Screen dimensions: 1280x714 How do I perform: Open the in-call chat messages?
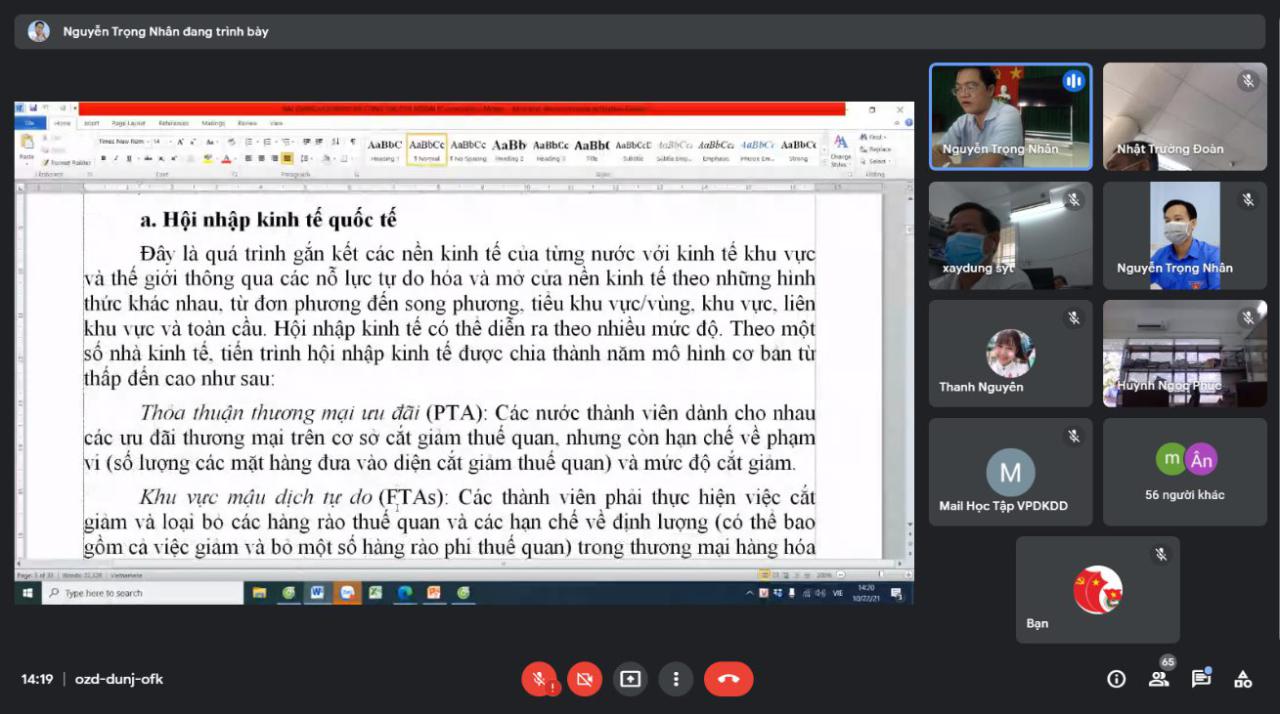(1200, 679)
